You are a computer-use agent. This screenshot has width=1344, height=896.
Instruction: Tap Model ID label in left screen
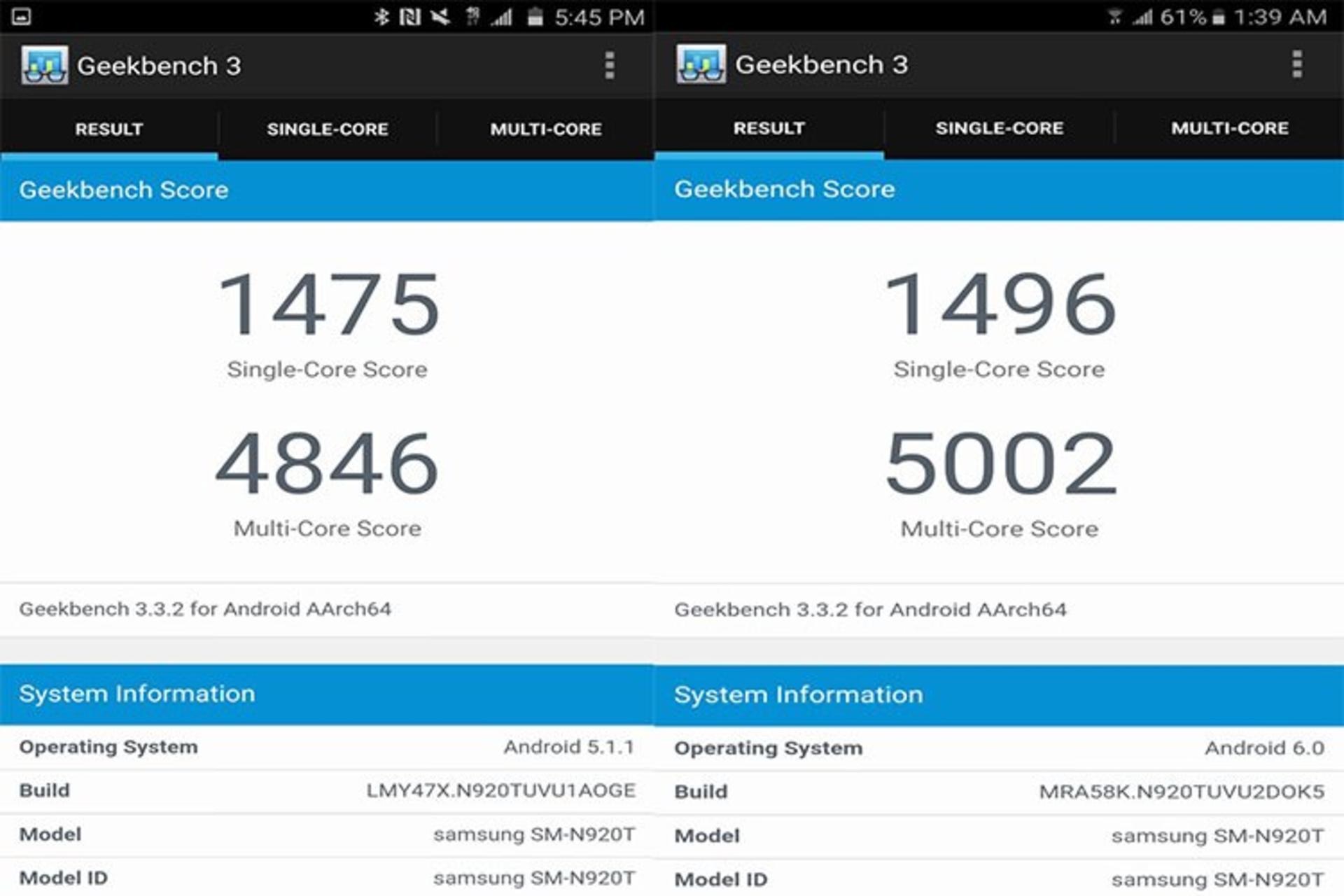(x=64, y=878)
